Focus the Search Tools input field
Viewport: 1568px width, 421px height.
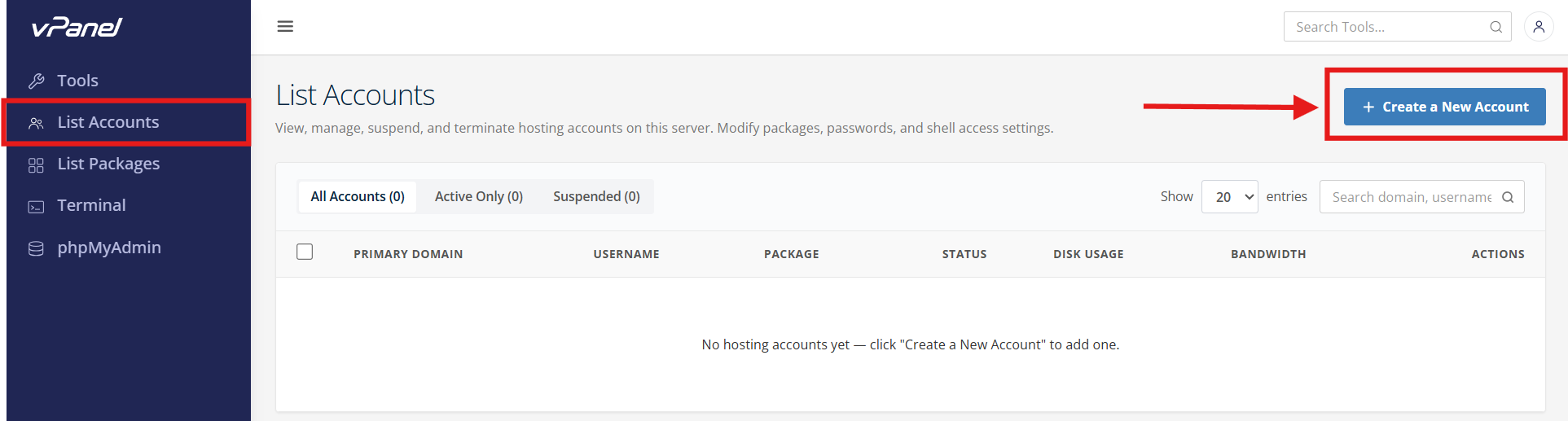click(1397, 27)
